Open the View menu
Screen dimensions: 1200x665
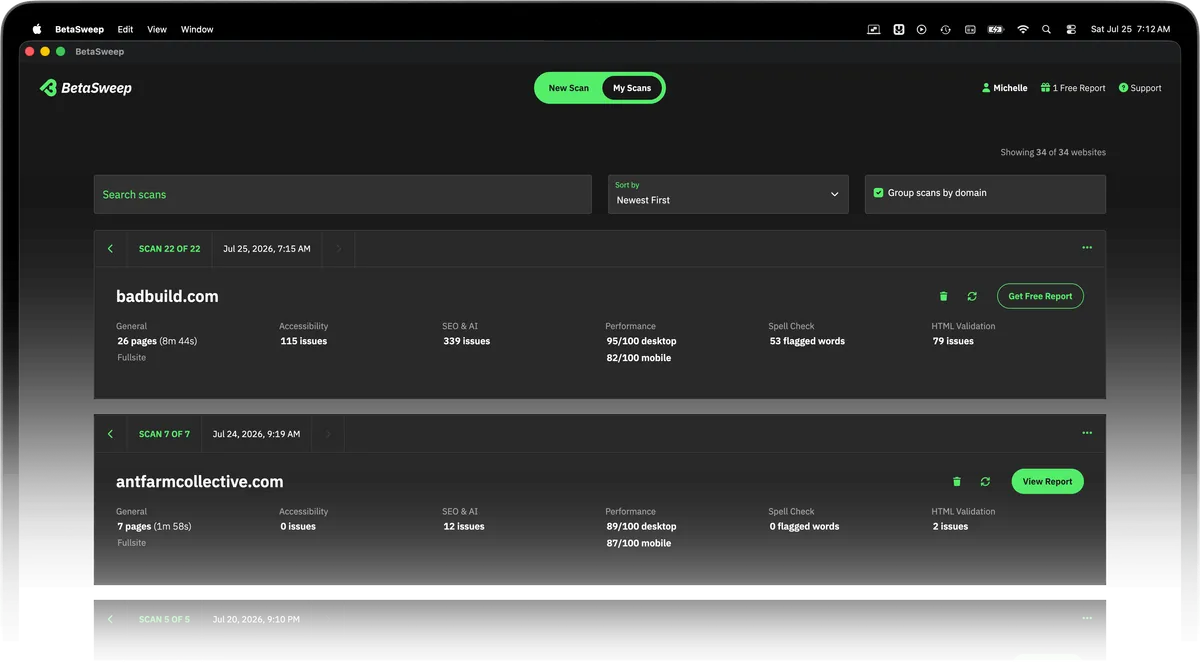tap(157, 29)
